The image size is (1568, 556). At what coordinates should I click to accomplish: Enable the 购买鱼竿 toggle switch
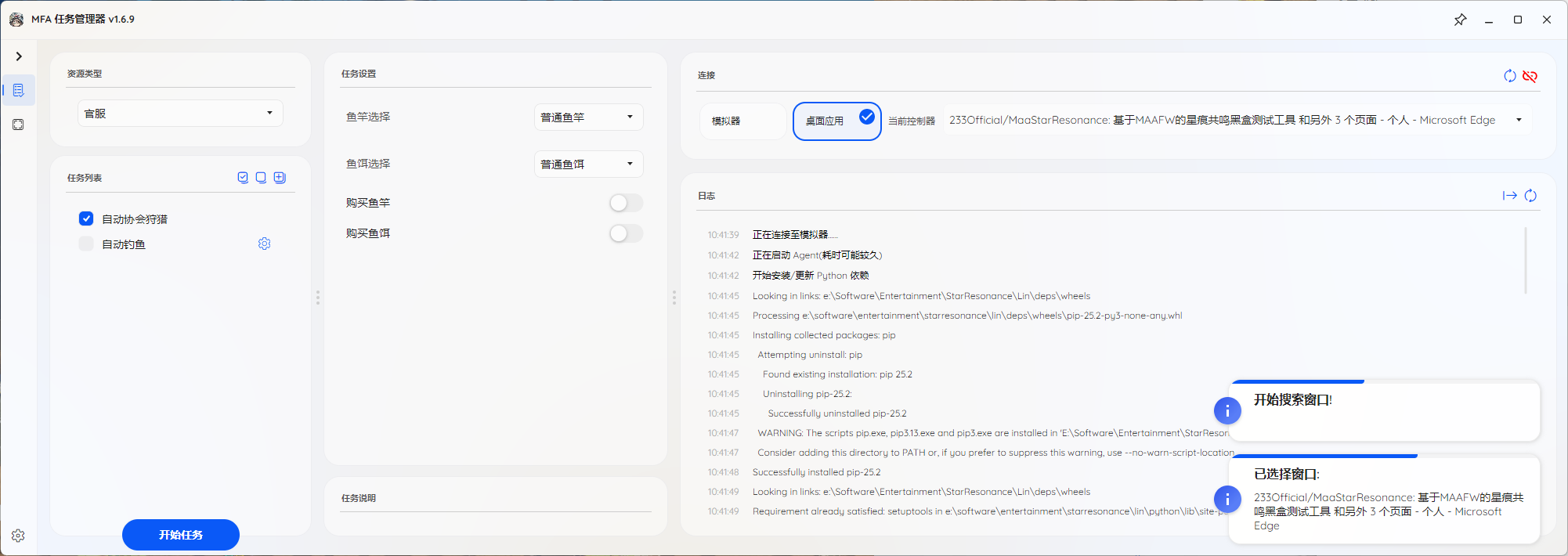[x=626, y=203]
